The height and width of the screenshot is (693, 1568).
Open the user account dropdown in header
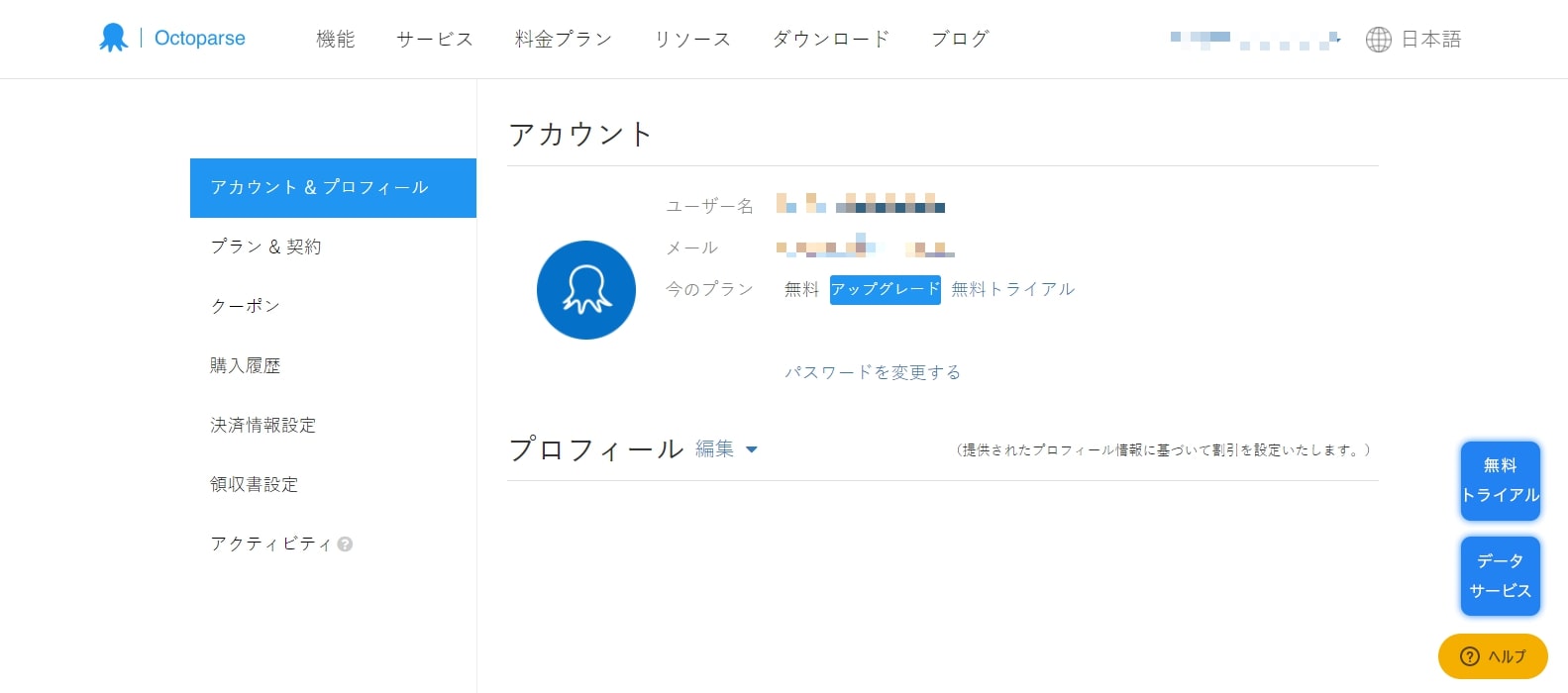1254,40
